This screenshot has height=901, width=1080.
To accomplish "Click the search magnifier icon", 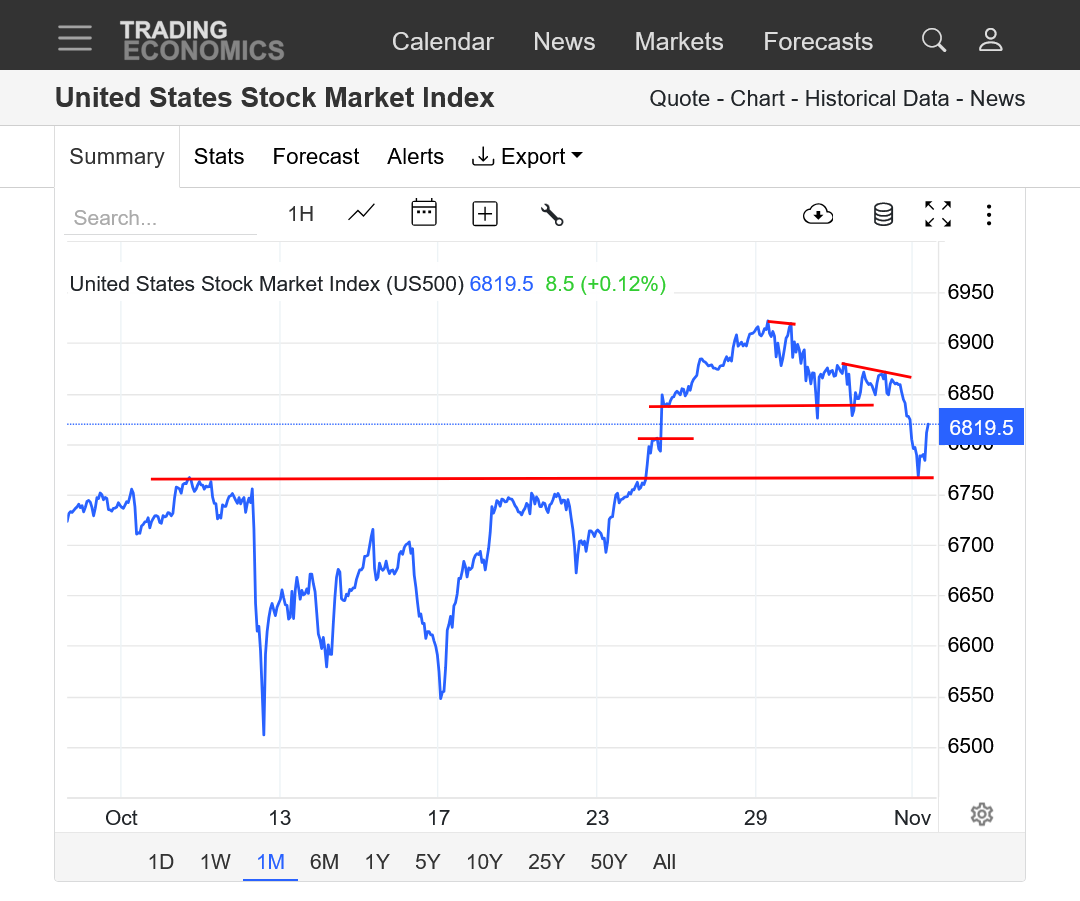I will pyautogui.click(x=933, y=40).
